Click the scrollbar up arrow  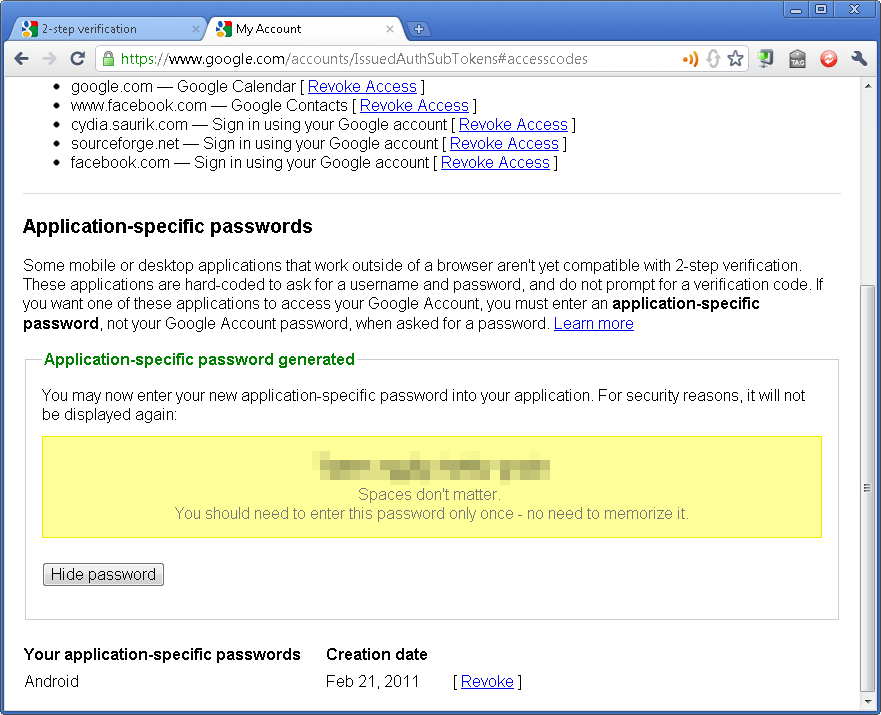coord(868,86)
